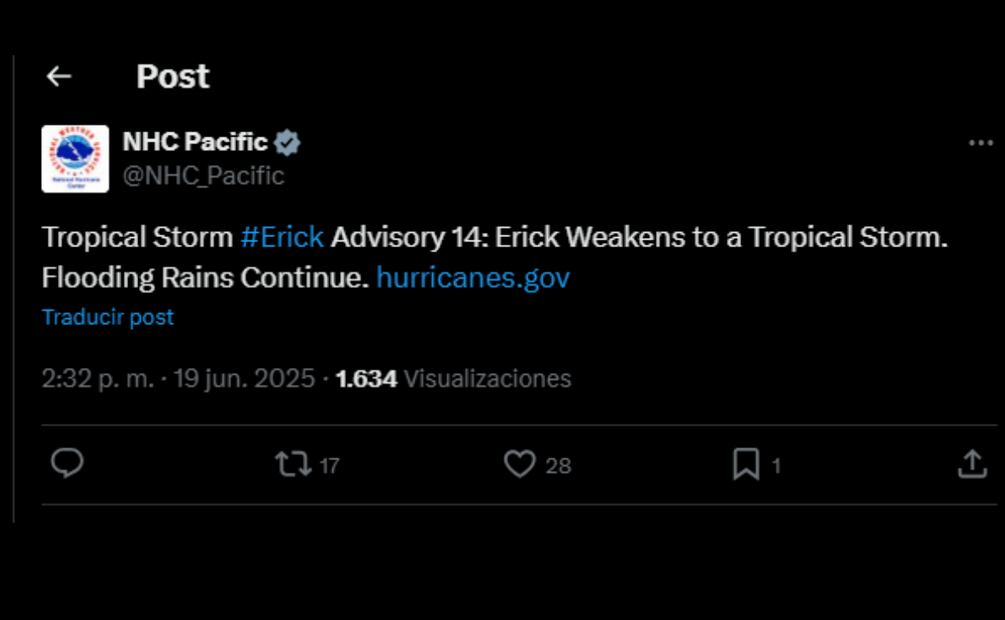Click the Traducir post option
Image resolution: width=1005 pixels, height=620 pixels.
106,317
